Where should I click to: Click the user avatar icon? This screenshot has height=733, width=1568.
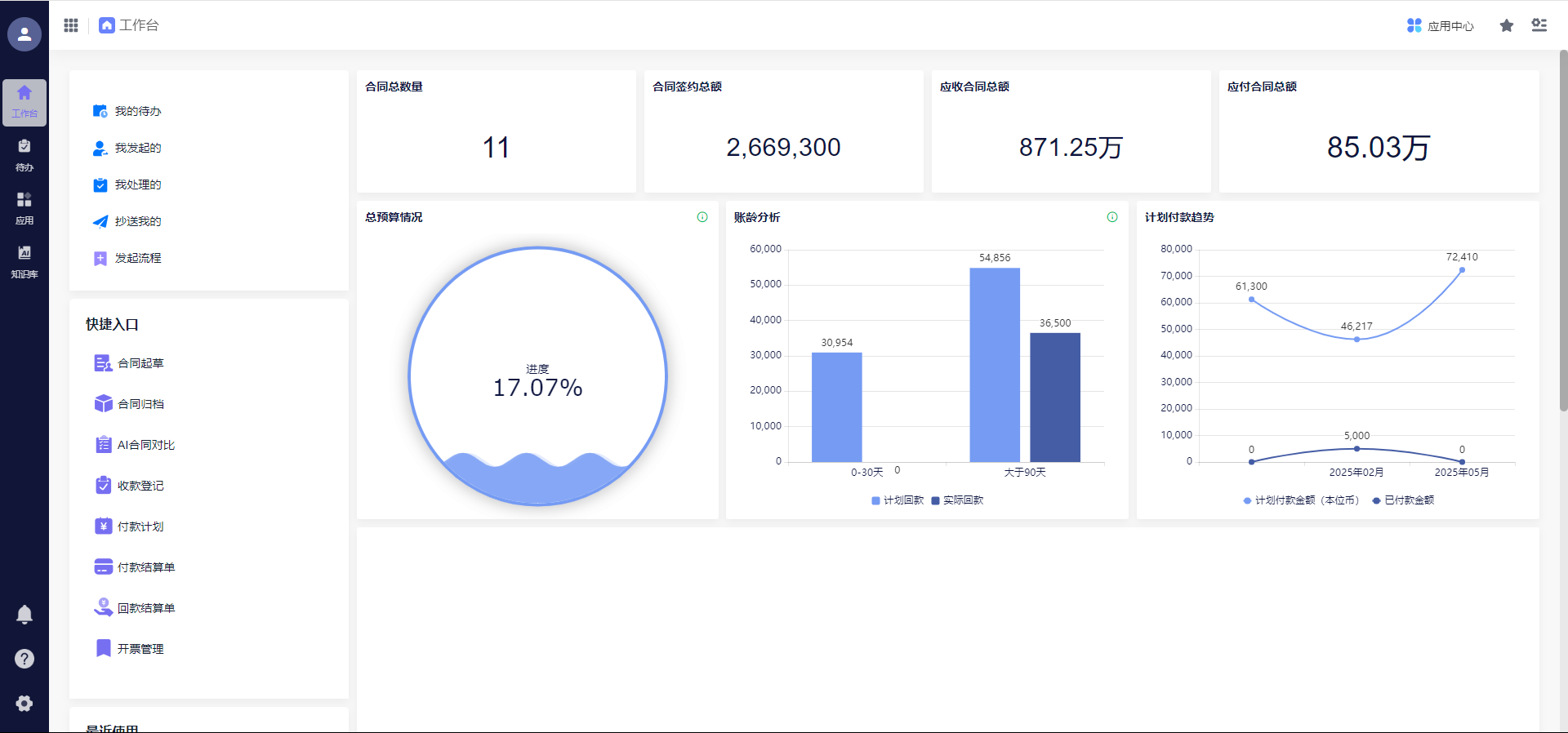(24, 34)
